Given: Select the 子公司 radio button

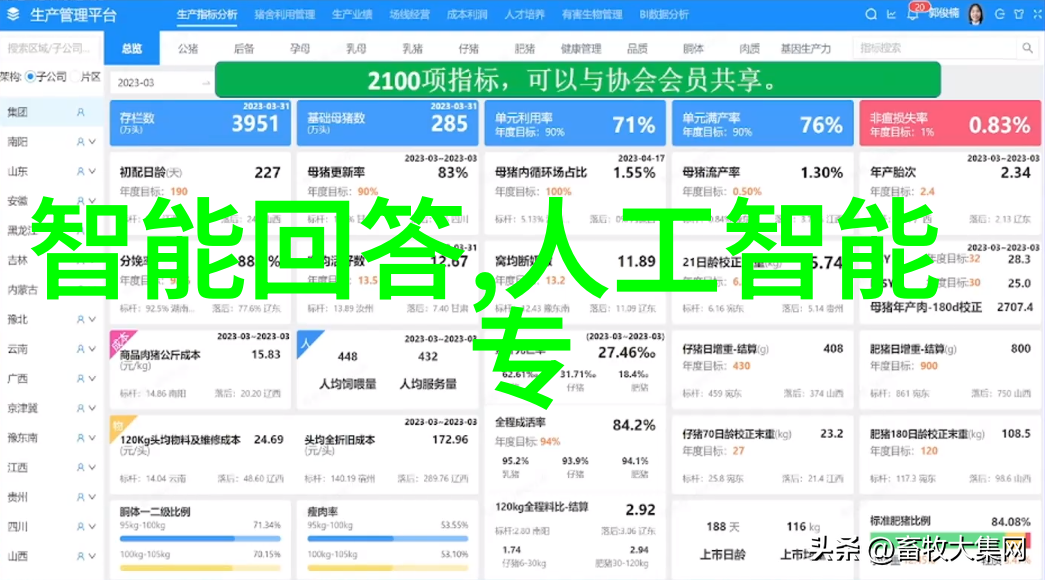Looking at the screenshot, I should (x=30, y=77).
